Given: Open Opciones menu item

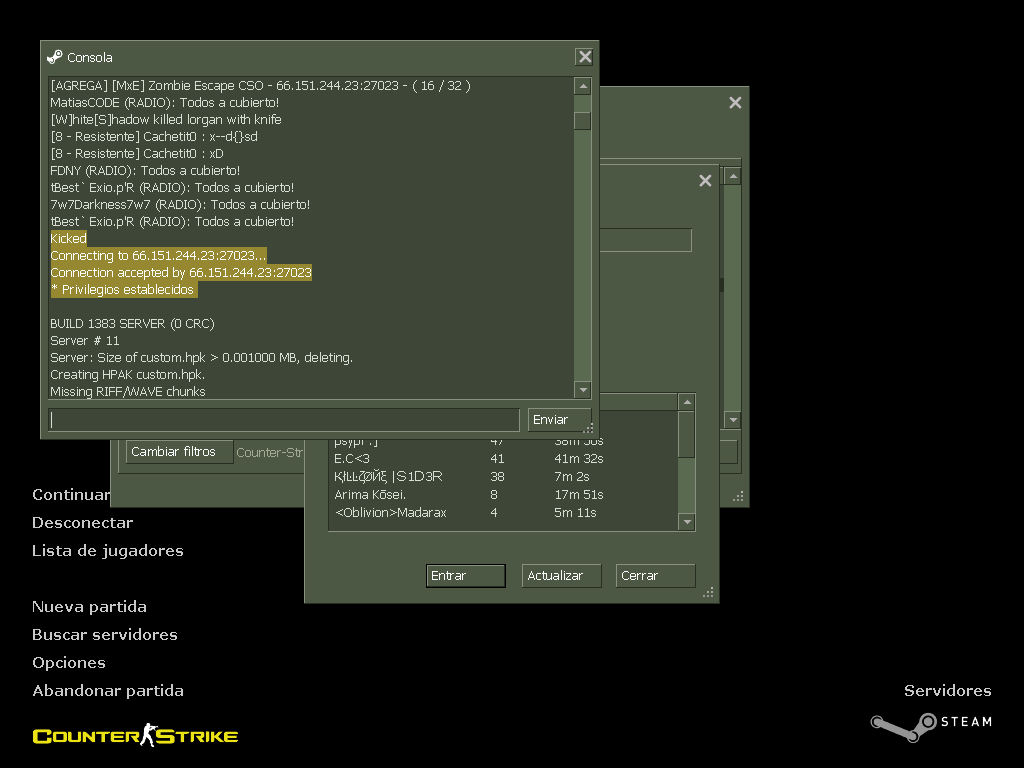Looking at the screenshot, I should pos(69,663).
